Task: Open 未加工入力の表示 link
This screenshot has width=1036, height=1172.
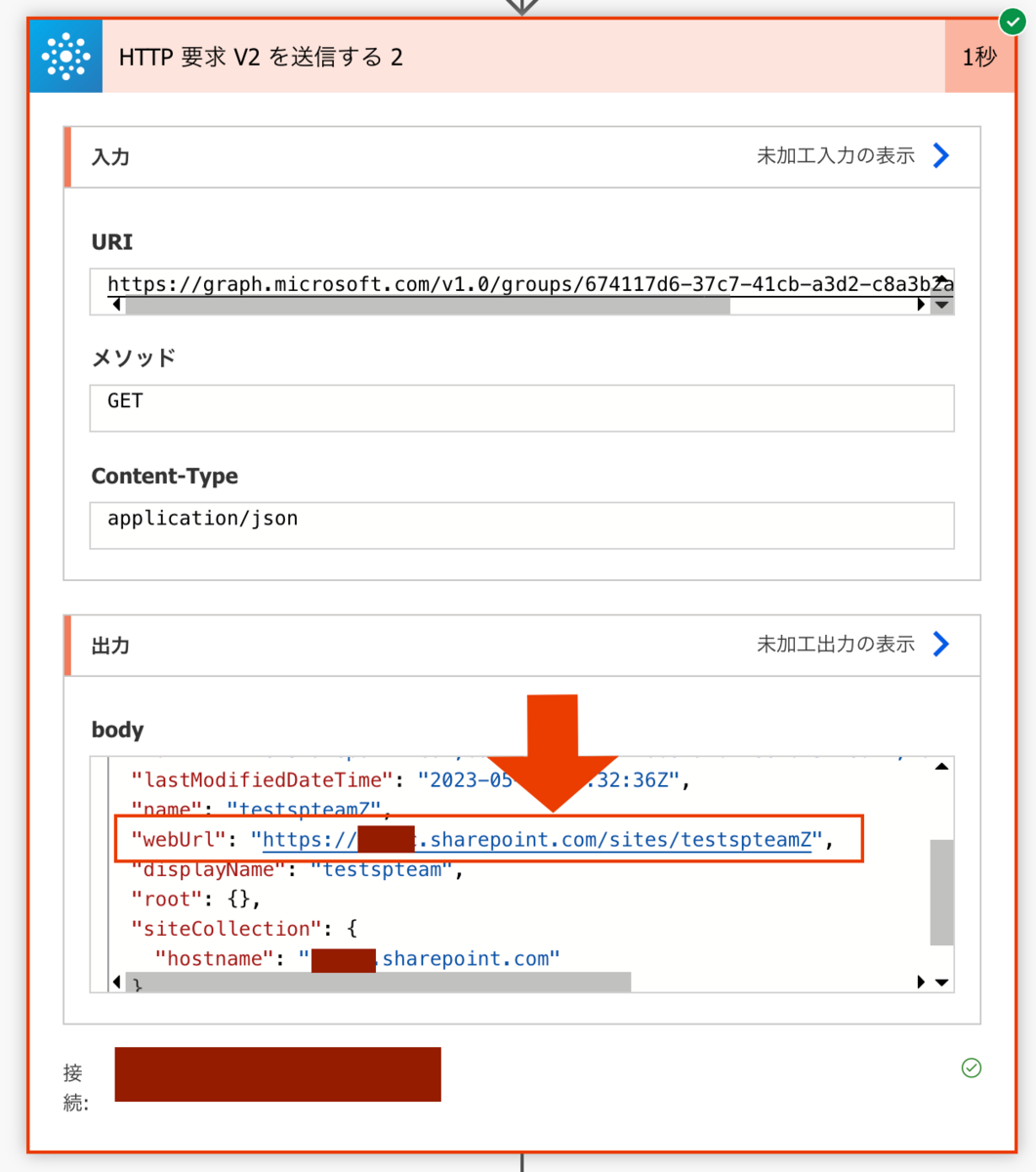Action: 836,155
